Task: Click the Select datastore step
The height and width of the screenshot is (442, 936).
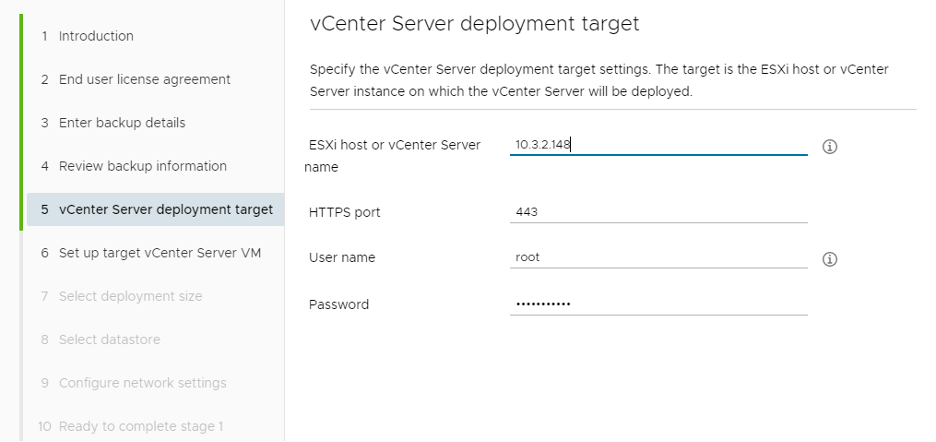Action: tap(109, 340)
